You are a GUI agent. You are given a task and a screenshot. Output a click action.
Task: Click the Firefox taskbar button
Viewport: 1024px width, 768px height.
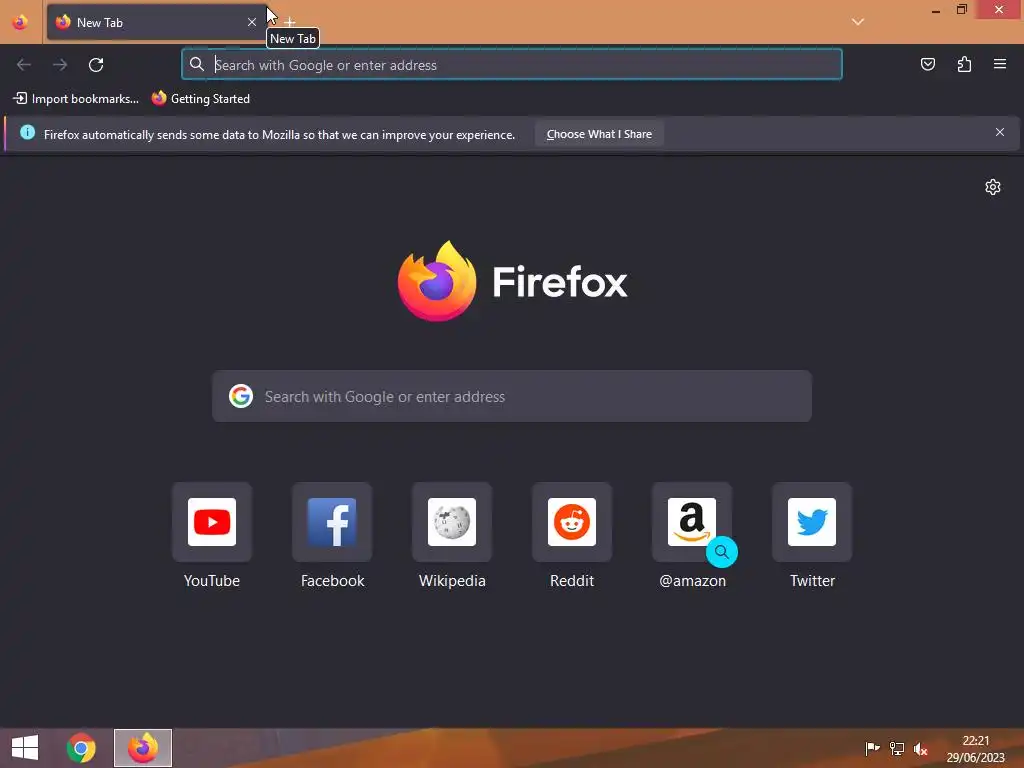coord(143,748)
